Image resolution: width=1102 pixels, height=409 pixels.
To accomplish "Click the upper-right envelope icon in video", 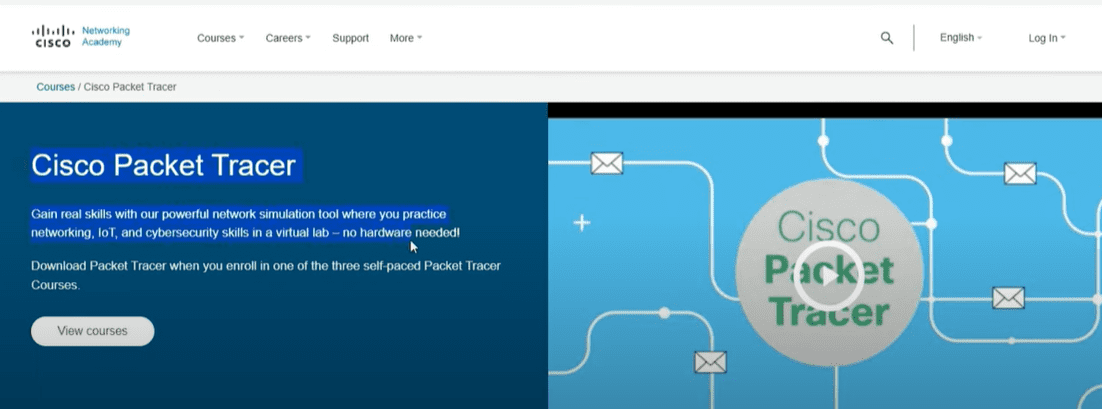I will coord(1019,174).
